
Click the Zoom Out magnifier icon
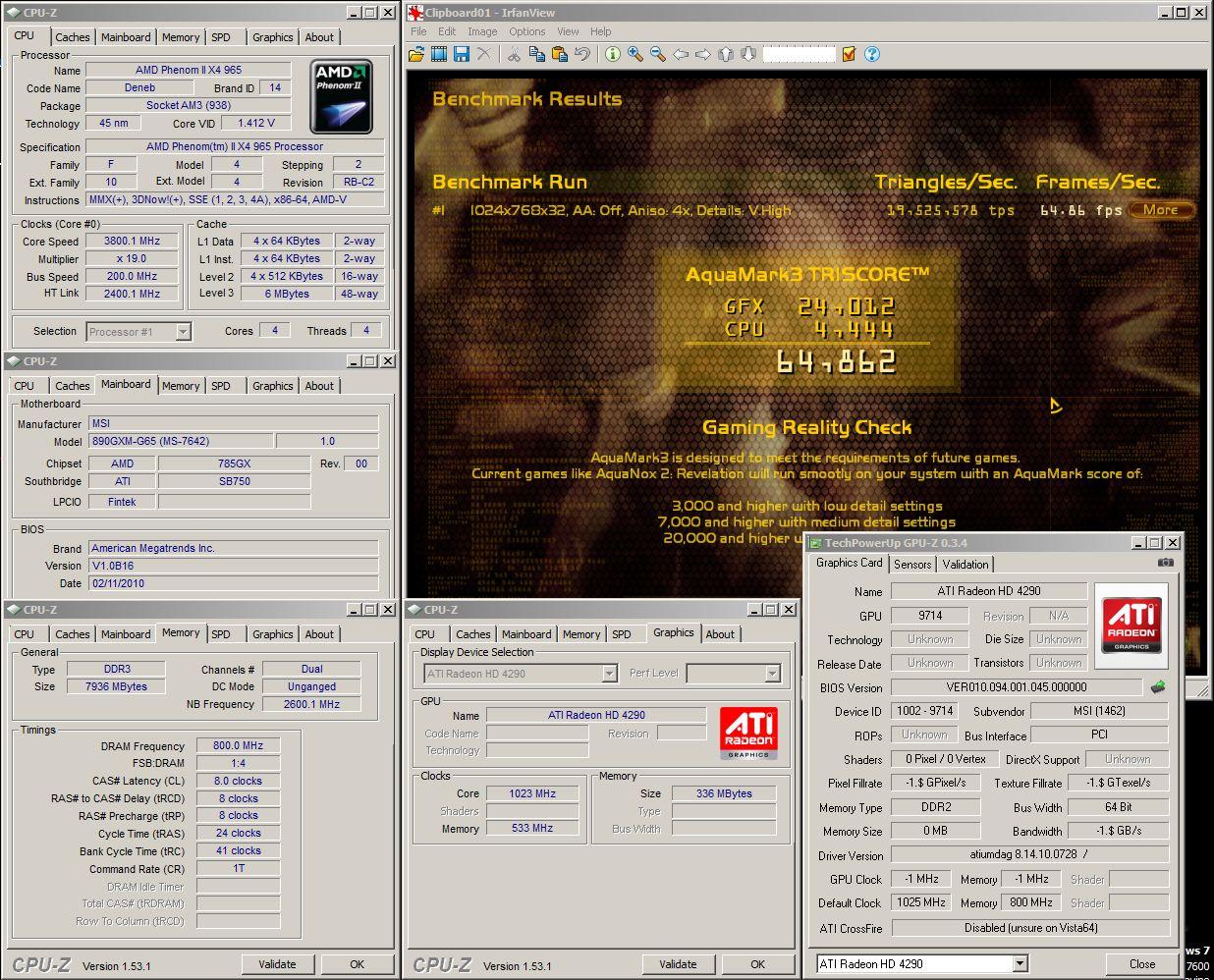(658, 54)
